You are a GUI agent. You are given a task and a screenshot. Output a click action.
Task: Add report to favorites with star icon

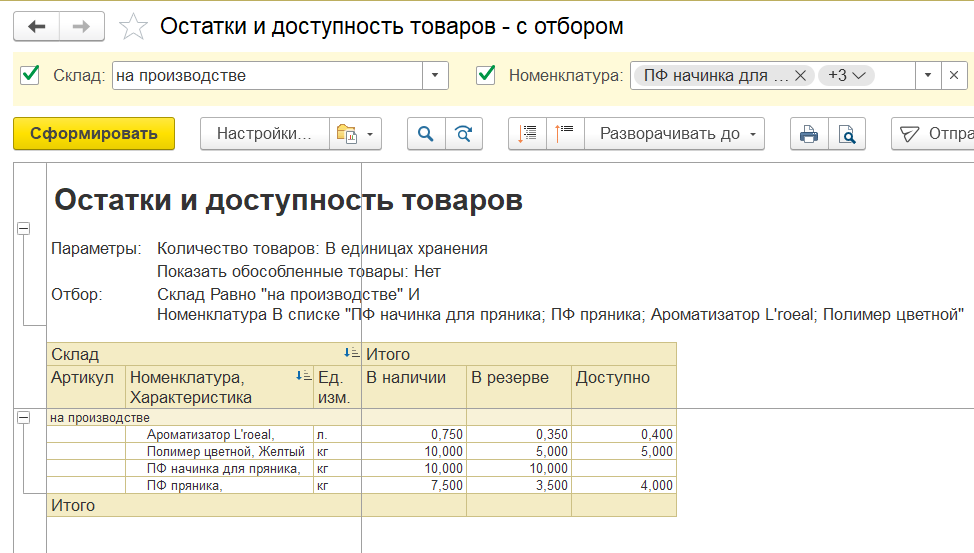tap(133, 27)
